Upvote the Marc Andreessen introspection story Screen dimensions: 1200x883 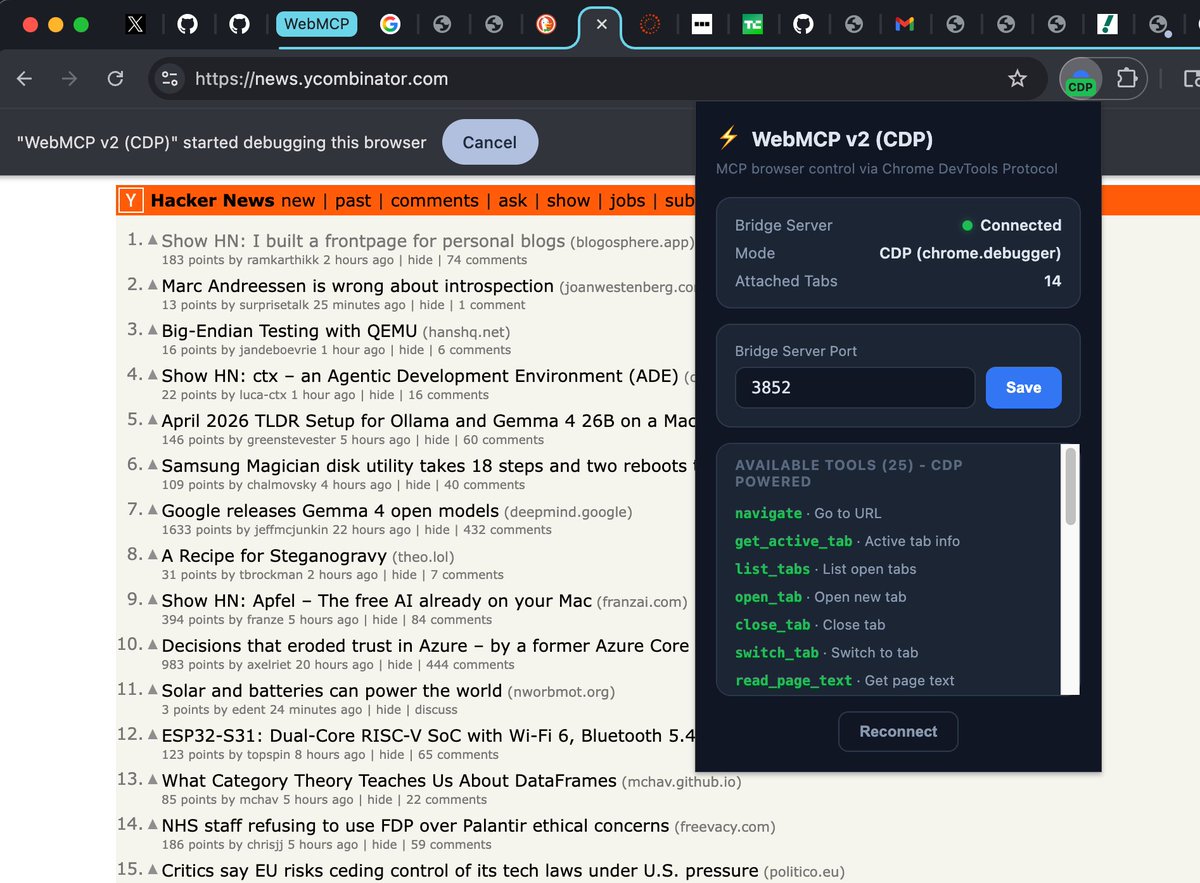point(153,285)
